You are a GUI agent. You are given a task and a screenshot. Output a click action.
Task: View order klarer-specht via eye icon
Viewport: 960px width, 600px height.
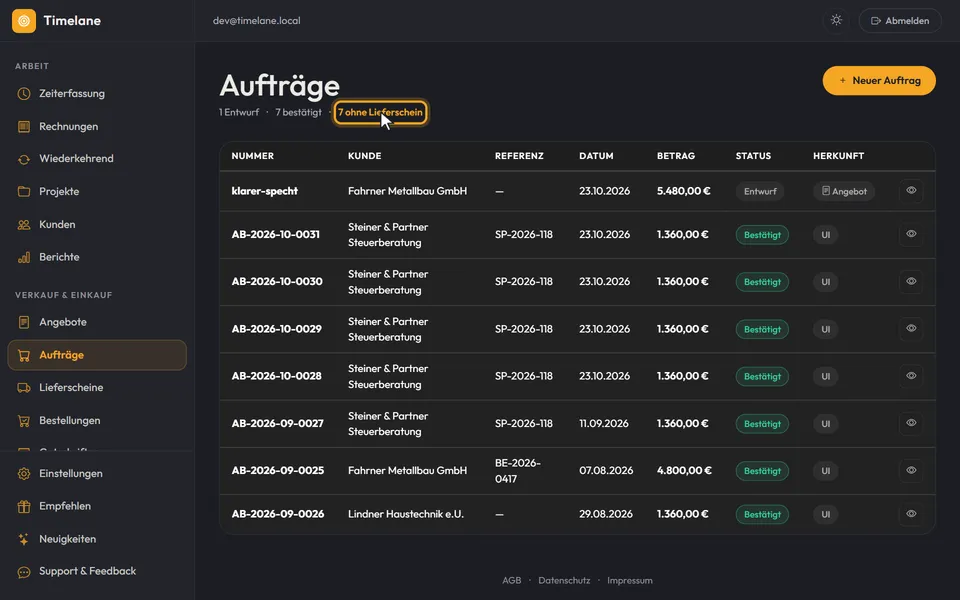point(911,190)
